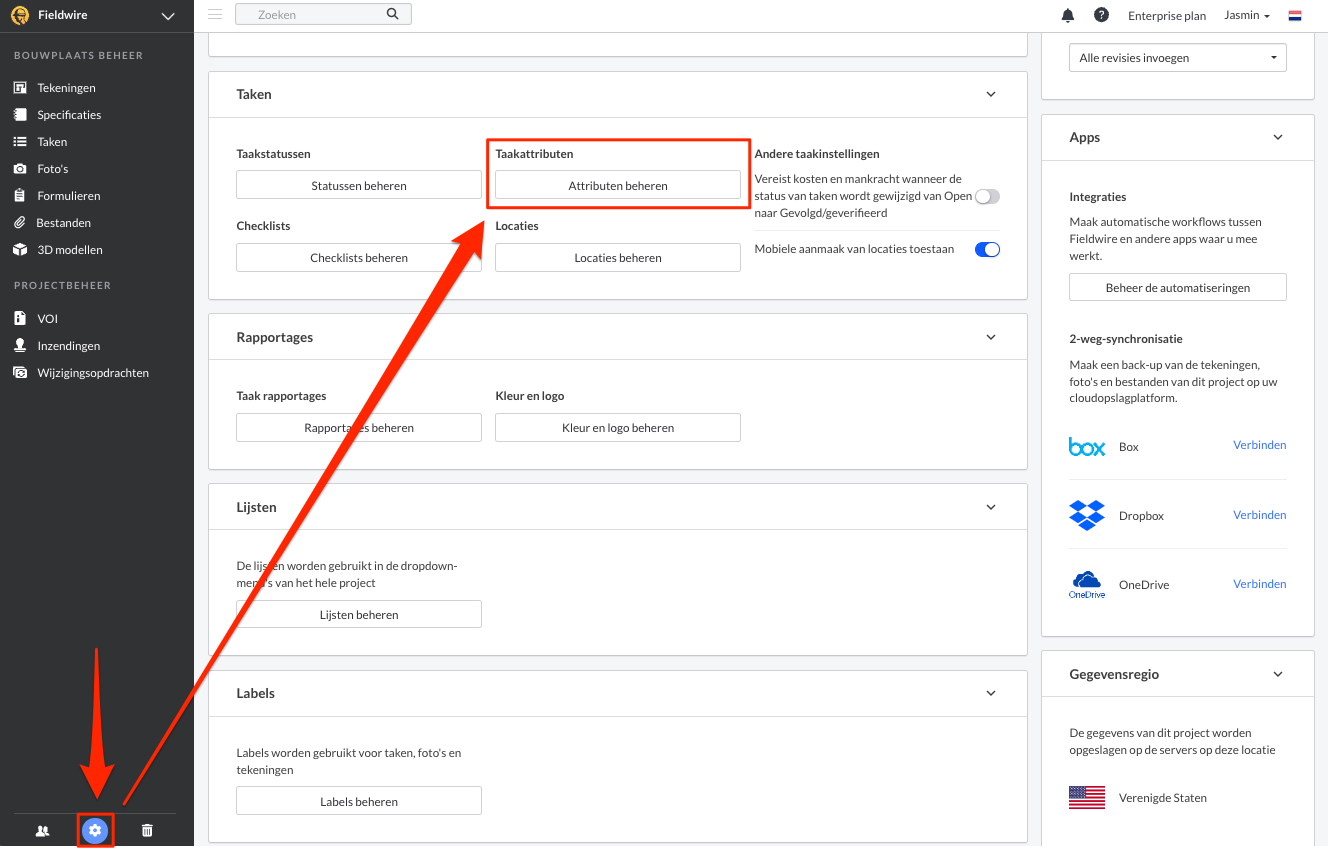The width and height of the screenshot is (1328, 848).
Task: Go to Taken in the sidebar
Action: tap(52, 142)
